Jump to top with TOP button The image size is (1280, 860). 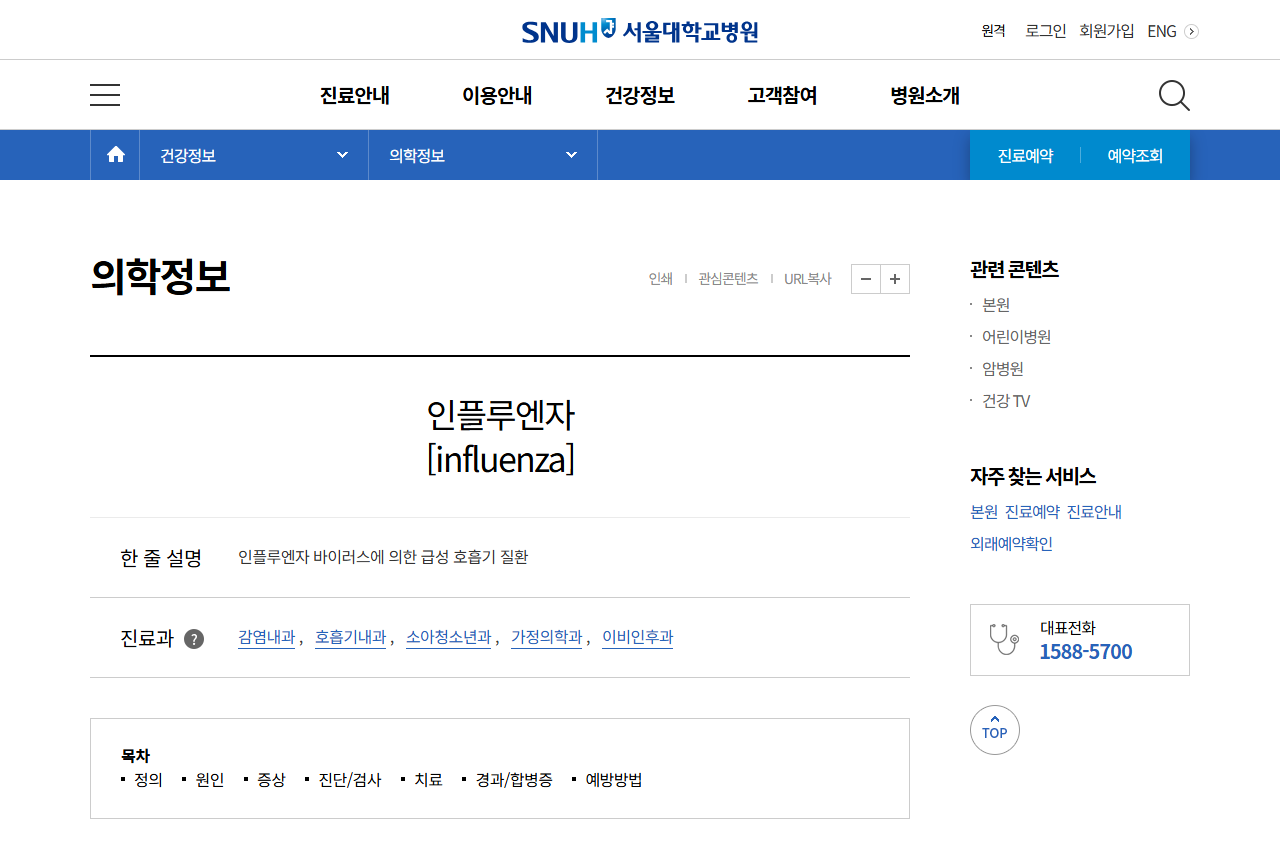point(995,730)
